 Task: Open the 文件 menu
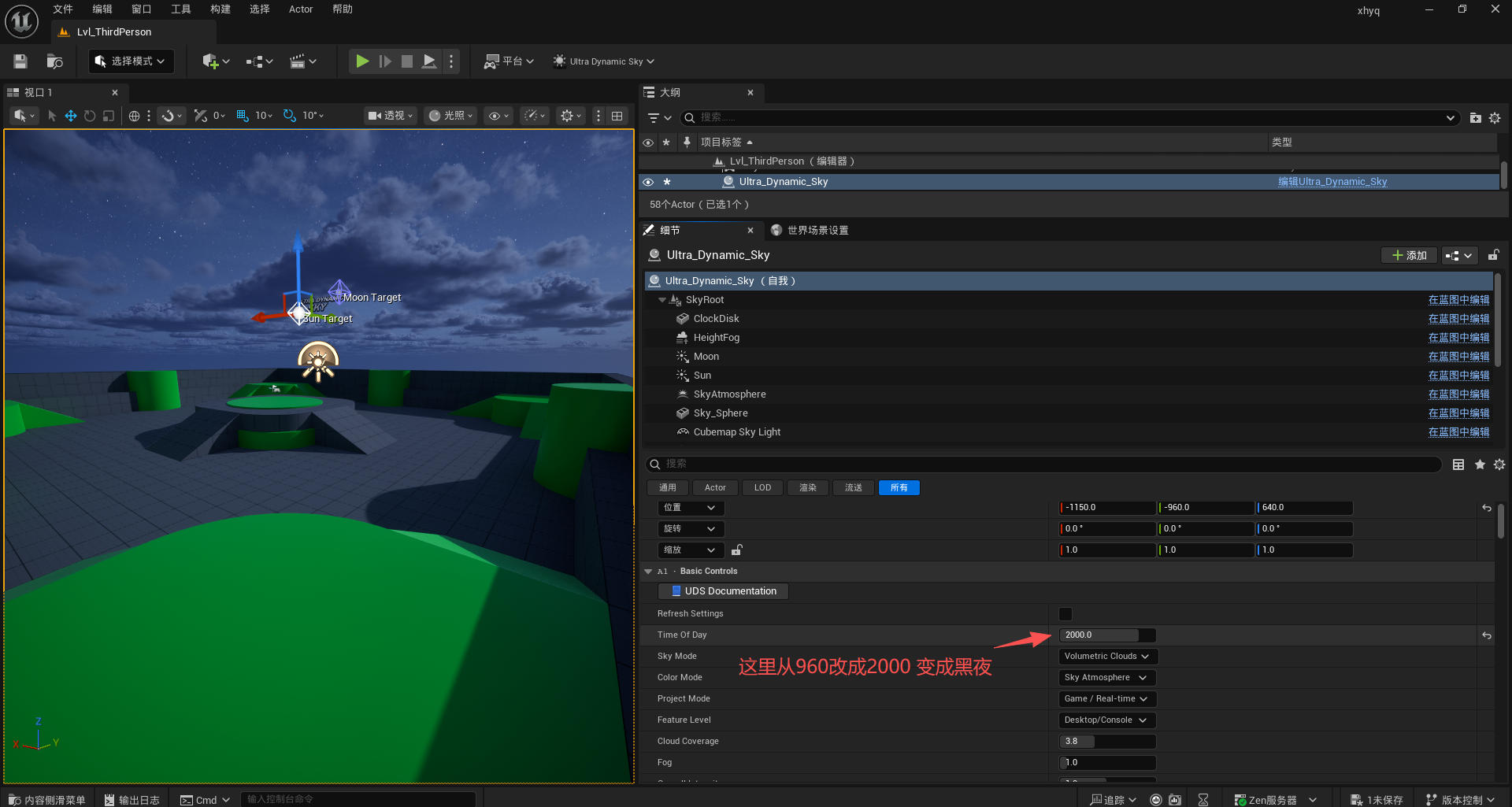(x=63, y=9)
